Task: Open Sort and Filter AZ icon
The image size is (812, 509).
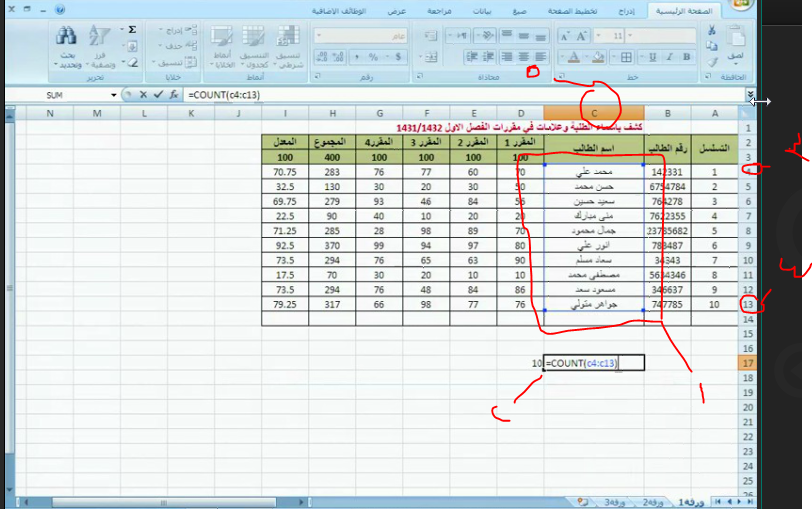Action: [x=99, y=36]
